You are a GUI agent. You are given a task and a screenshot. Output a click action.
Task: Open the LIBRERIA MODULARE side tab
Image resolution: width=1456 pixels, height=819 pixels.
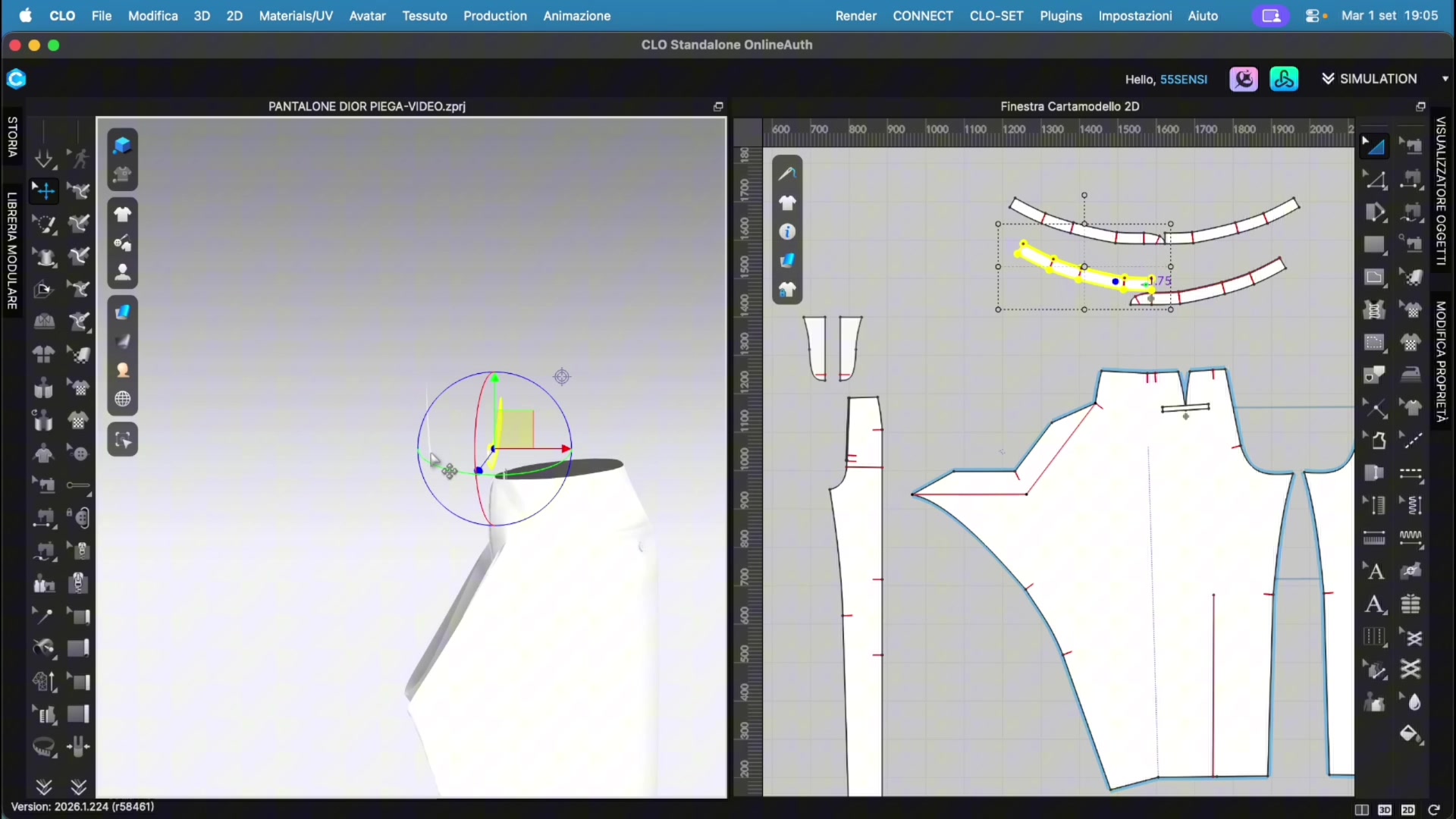tap(12, 250)
